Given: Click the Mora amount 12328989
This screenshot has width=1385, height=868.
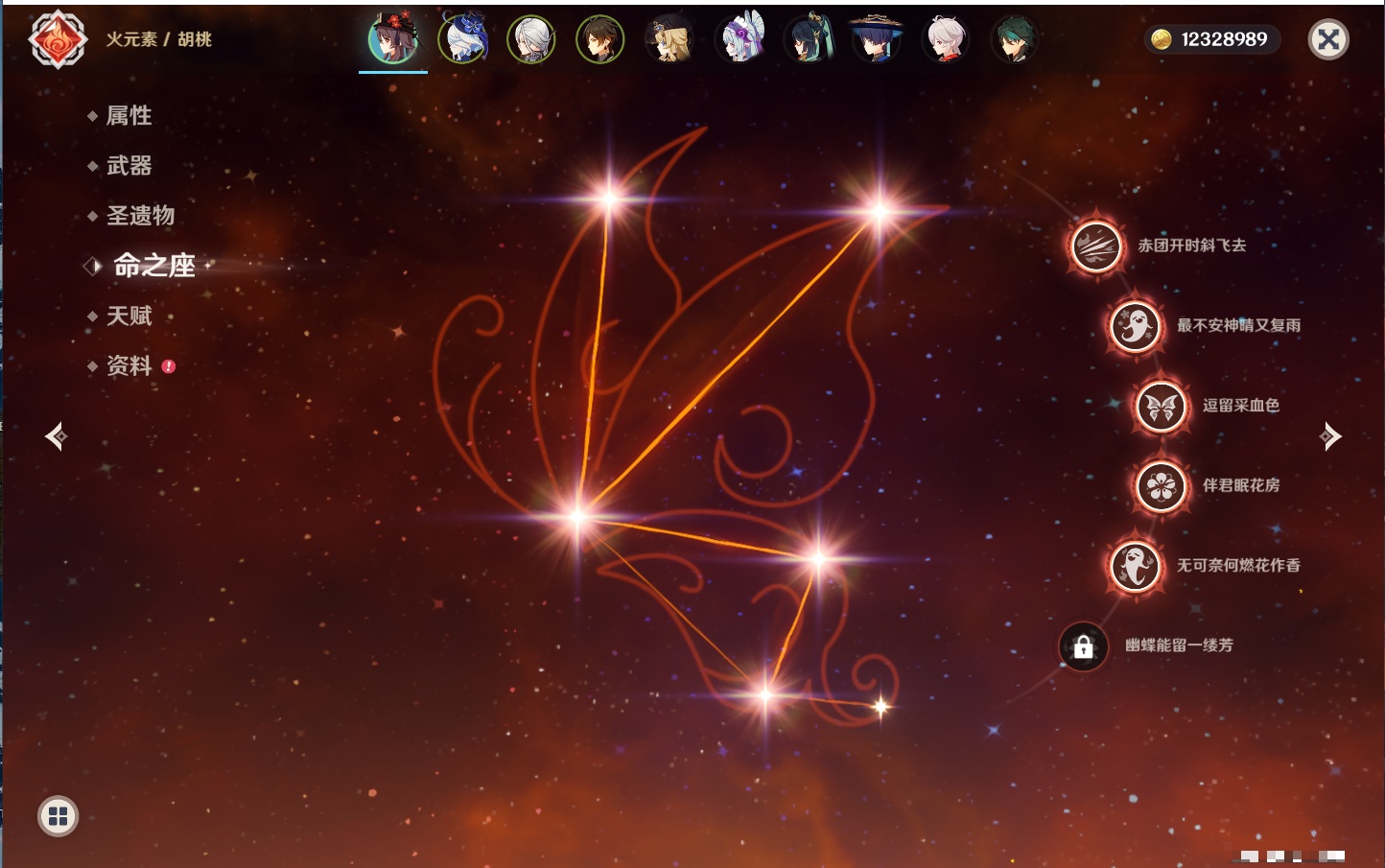Looking at the screenshot, I should tap(1225, 39).
